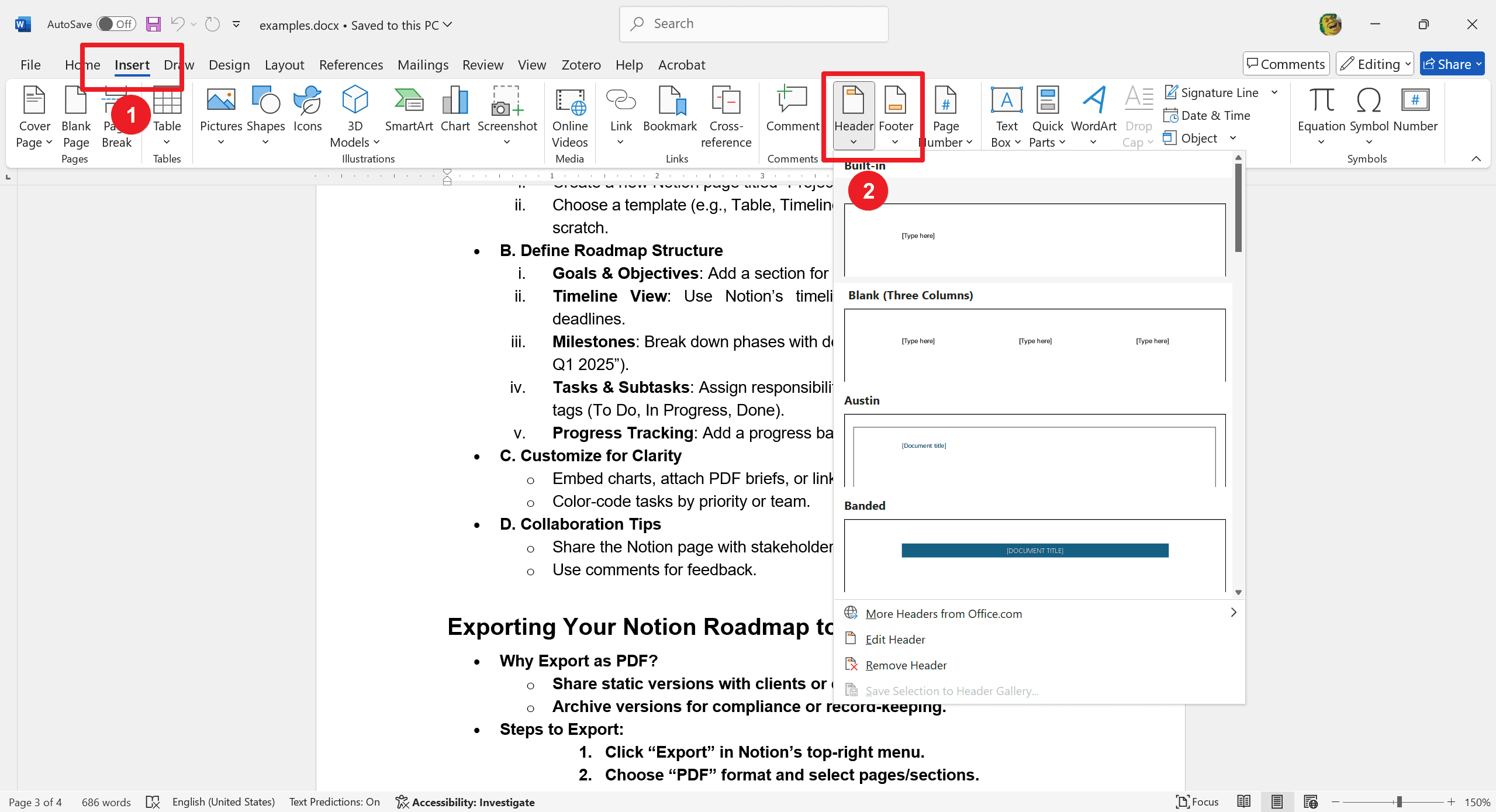Click the 686 words count
This screenshot has width=1496, height=812.
click(x=106, y=802)
